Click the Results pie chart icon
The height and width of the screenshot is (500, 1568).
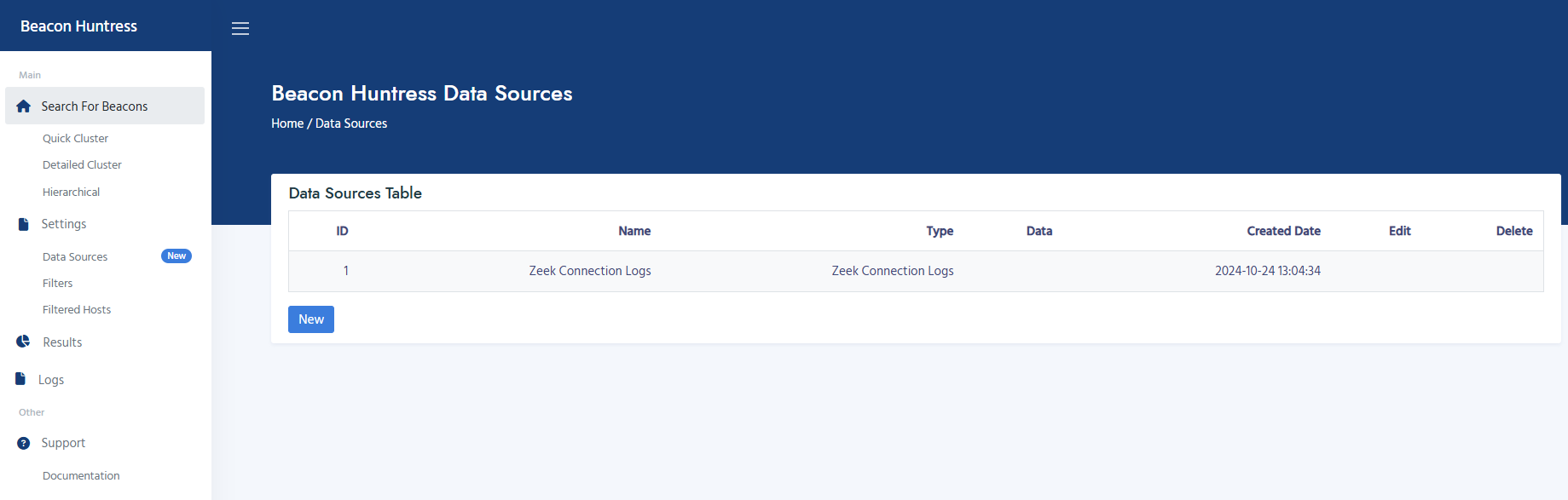coord(23,342)
